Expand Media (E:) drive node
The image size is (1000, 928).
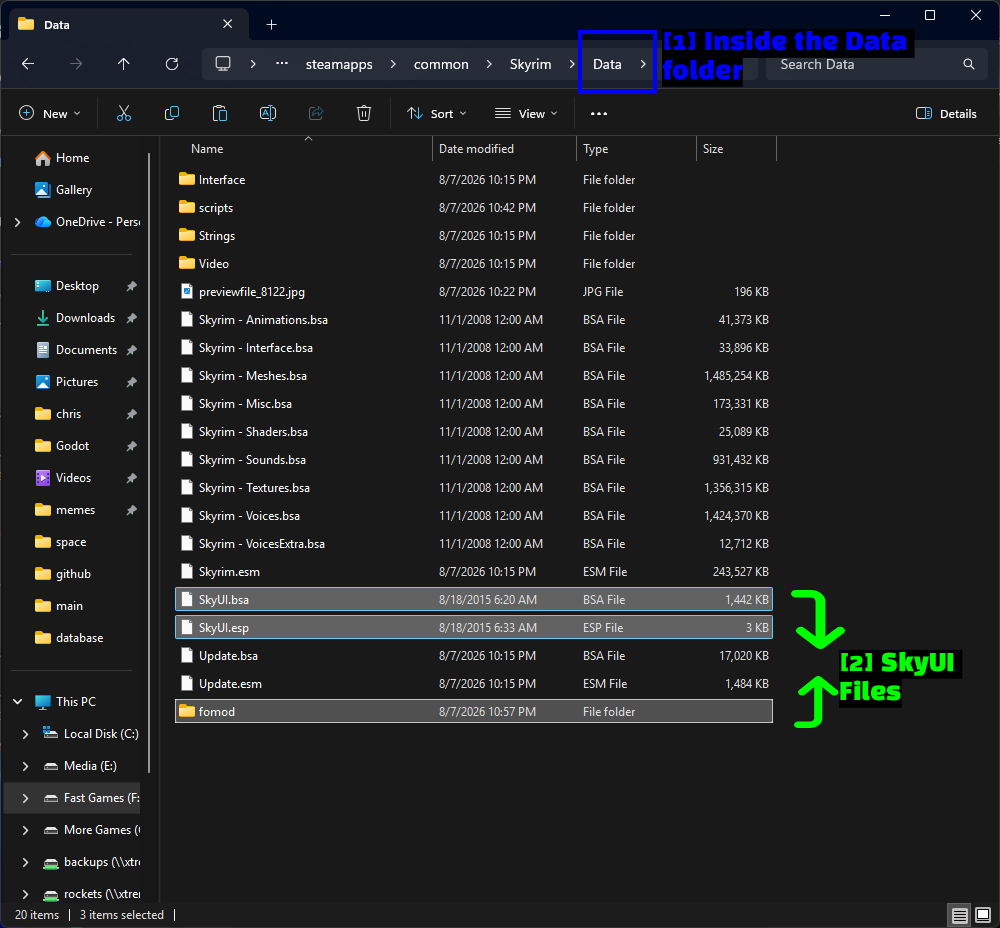(26, 766)
